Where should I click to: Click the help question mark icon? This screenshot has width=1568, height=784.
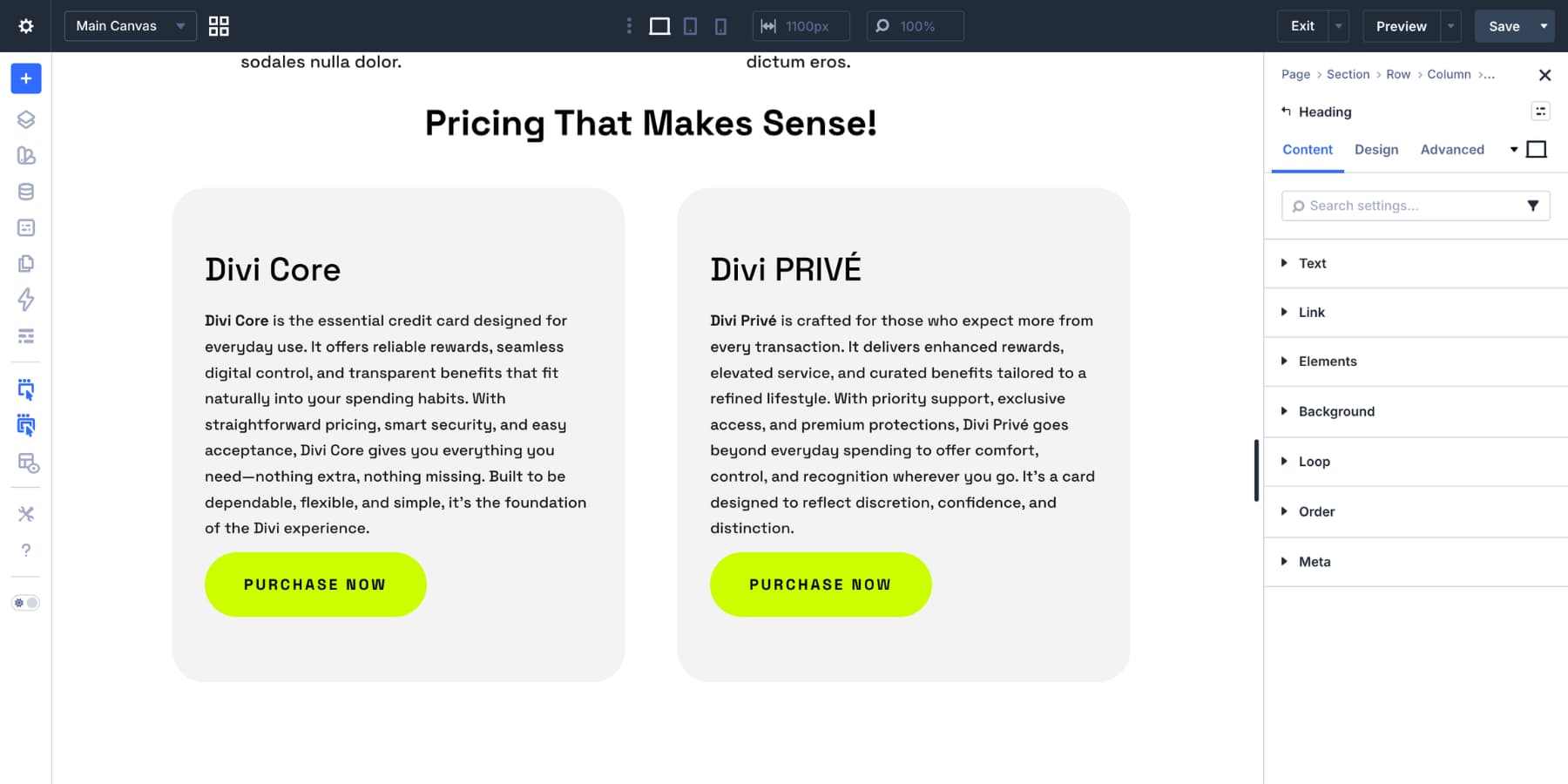pos(26,550)
